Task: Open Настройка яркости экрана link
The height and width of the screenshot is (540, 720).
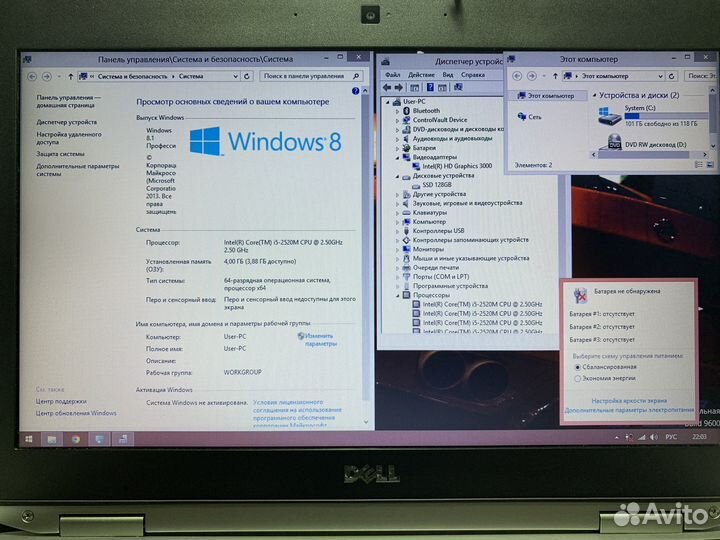Action: pos(627,400)
